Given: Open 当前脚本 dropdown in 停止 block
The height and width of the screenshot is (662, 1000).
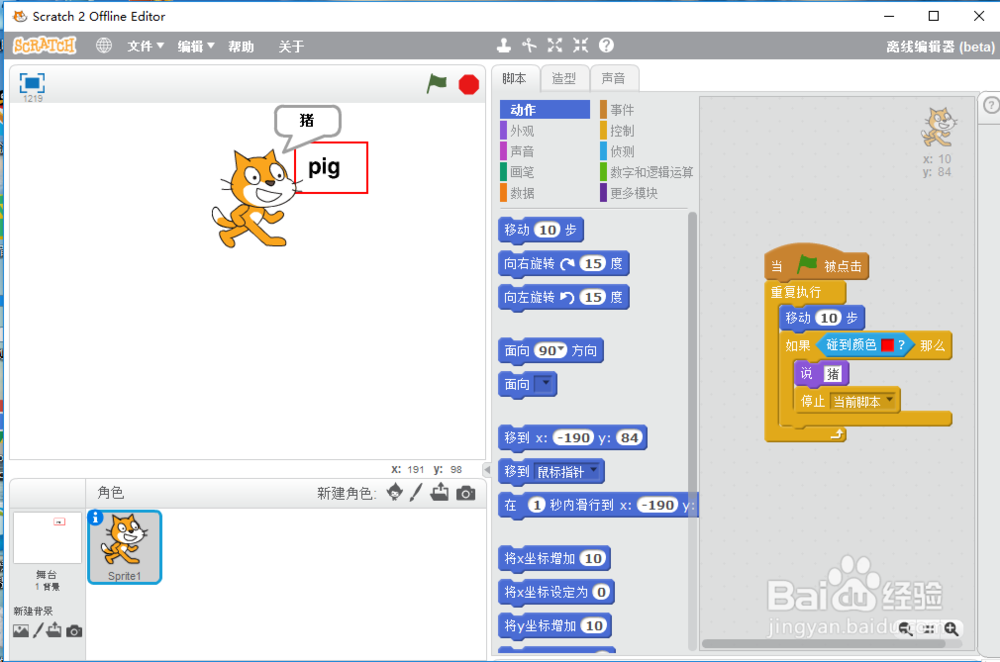Looking at the screenshot, I should [889, 401].
